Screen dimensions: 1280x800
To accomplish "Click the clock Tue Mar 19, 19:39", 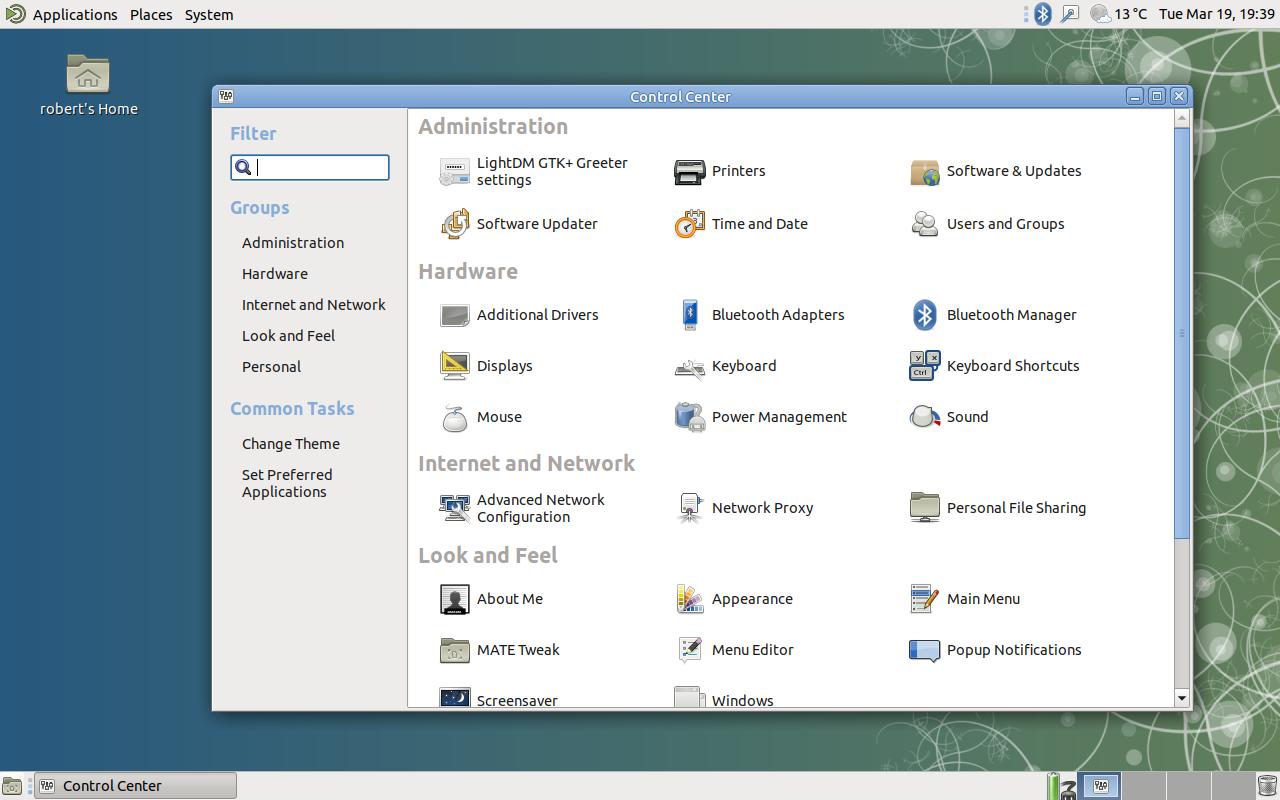I will click(x=1217, y=14).
